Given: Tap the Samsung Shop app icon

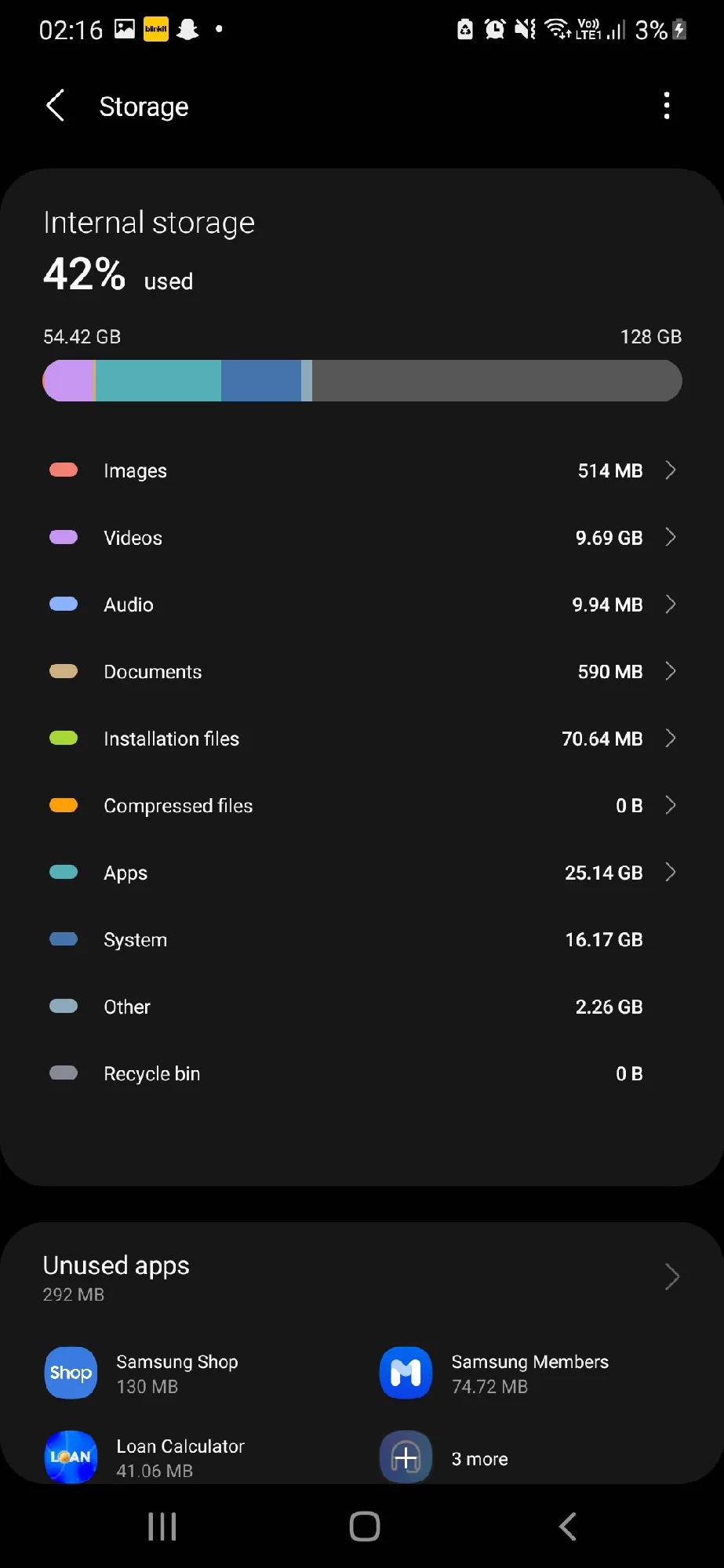Looking at the screenshot, I should click(x=71, y=1373).
